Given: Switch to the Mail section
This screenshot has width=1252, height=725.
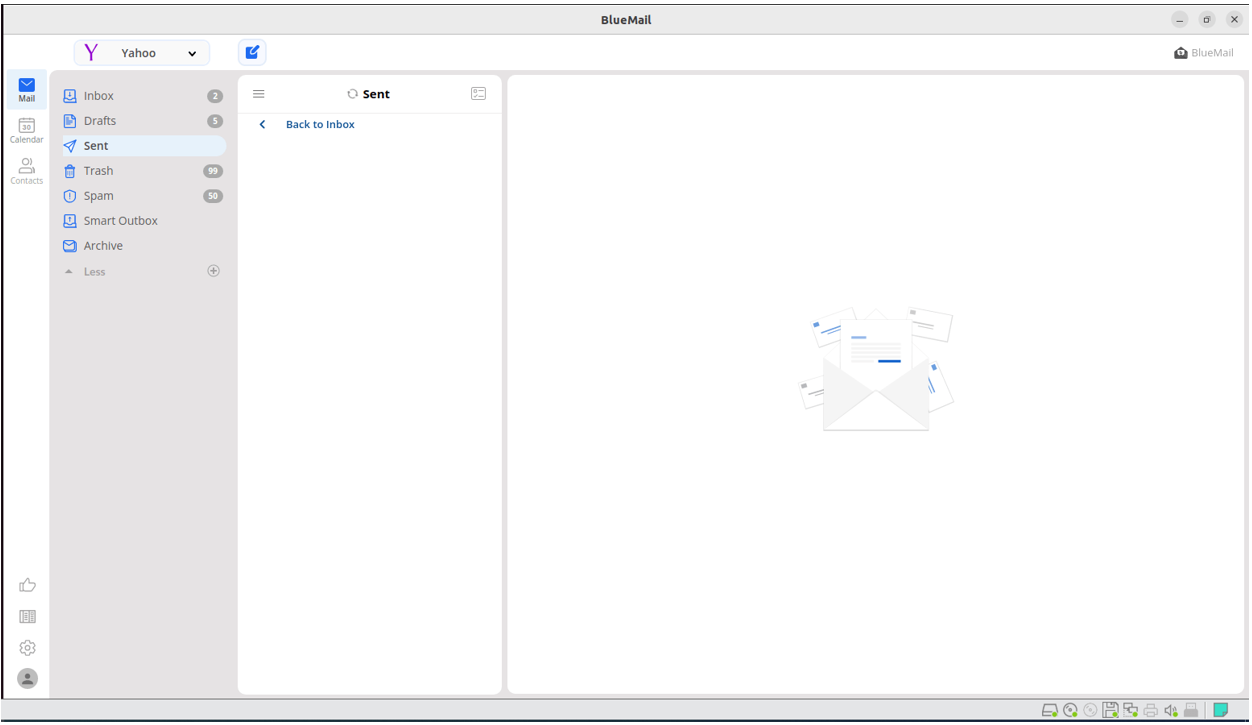Looking at the screenshot, I should (27, 90).
